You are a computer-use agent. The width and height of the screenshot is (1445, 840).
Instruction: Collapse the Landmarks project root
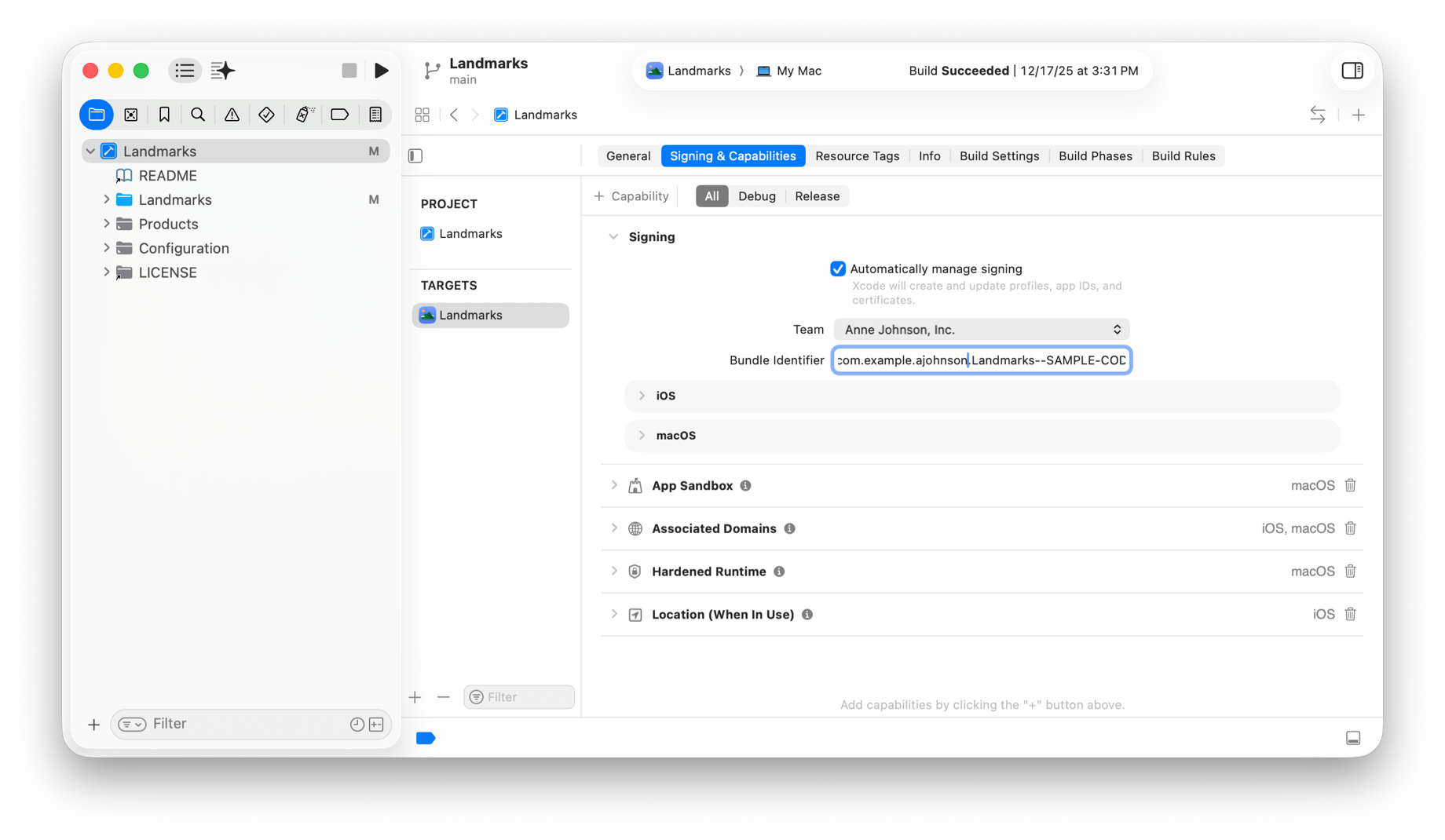pos(90,152)
